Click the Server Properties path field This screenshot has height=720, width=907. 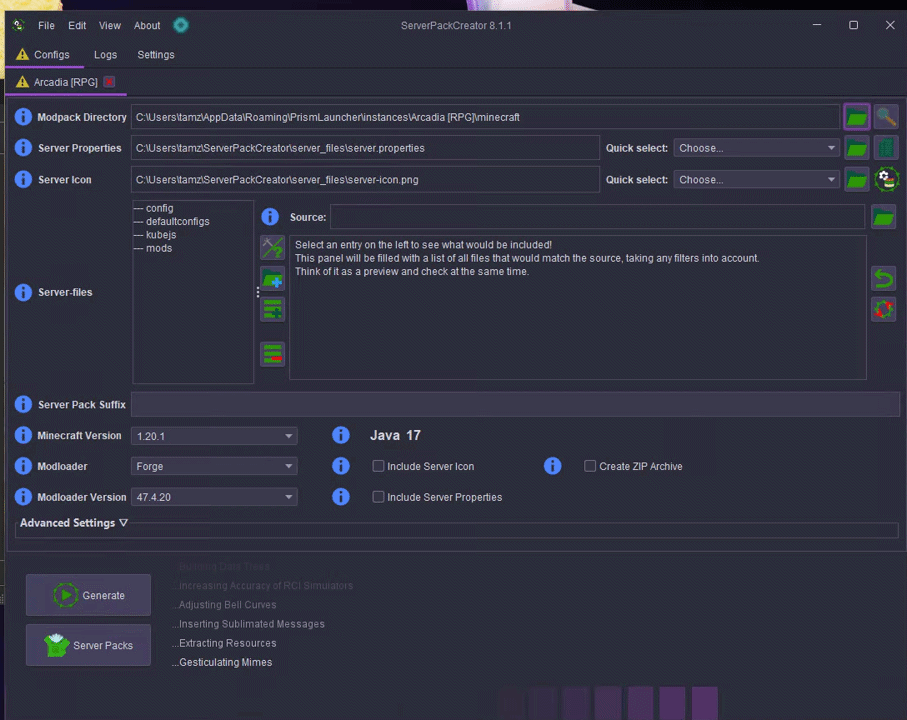point(366,148)
